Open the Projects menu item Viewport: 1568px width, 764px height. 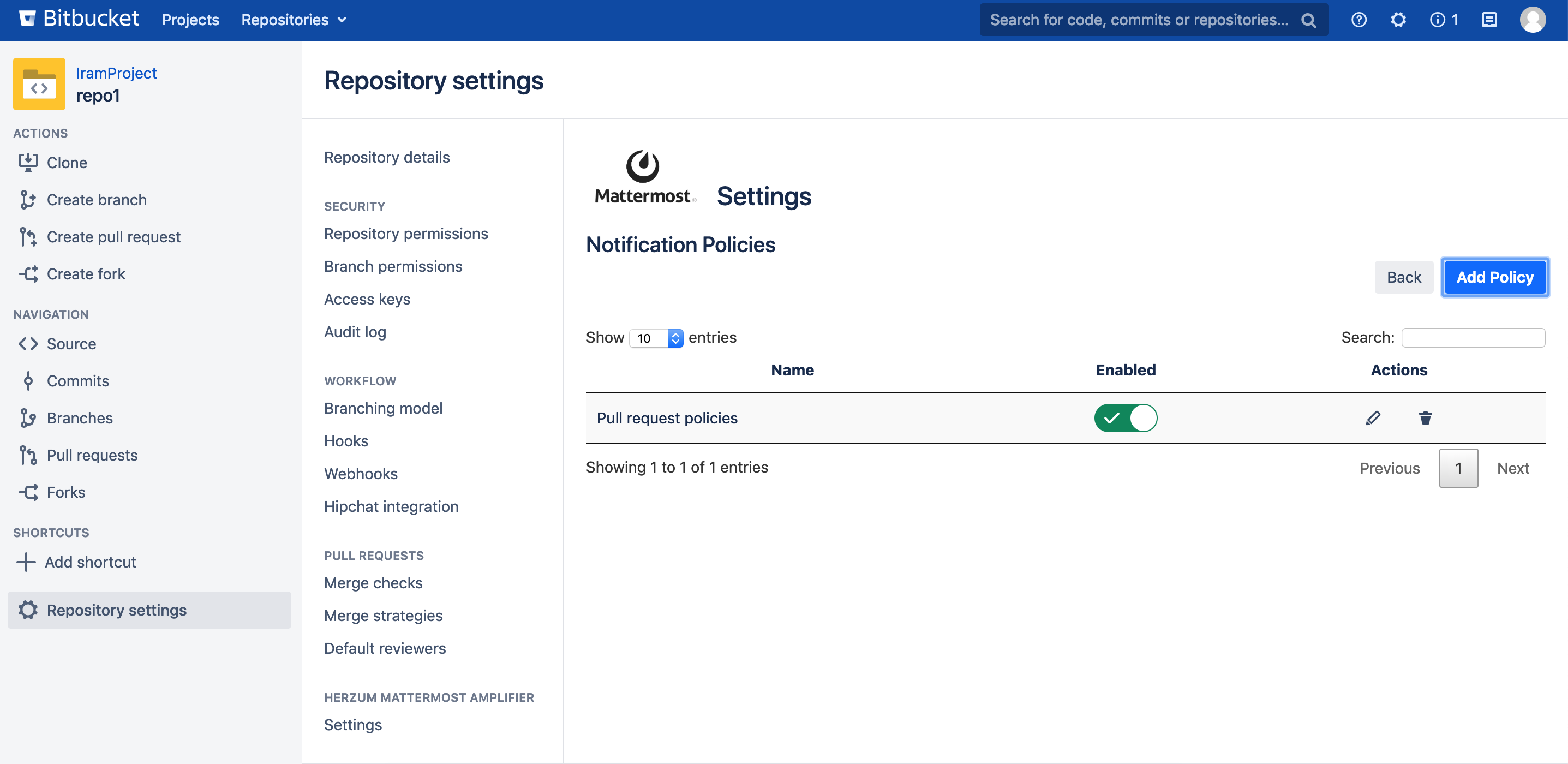point(190,20)
